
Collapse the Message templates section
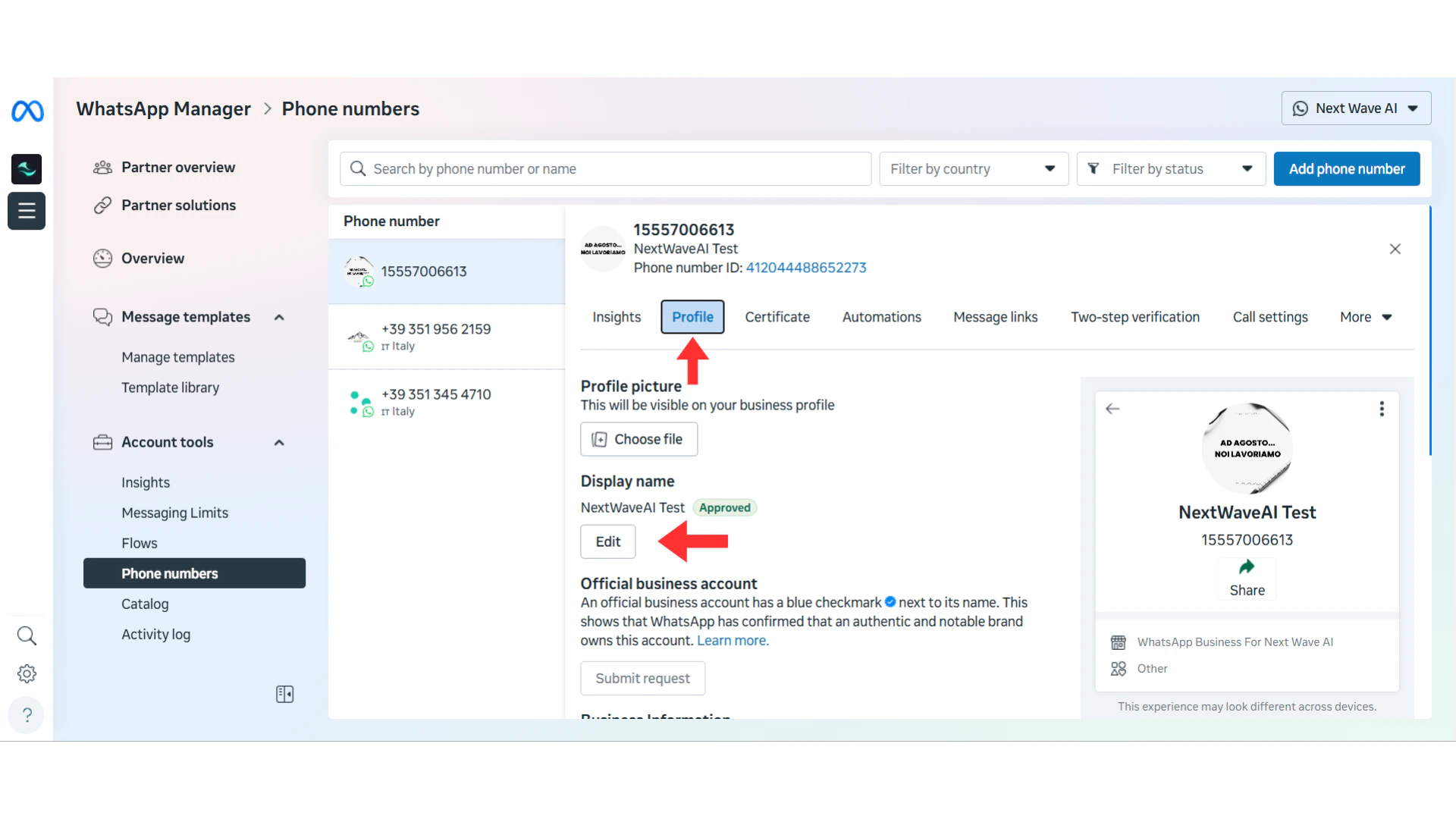tap(279, 318)
